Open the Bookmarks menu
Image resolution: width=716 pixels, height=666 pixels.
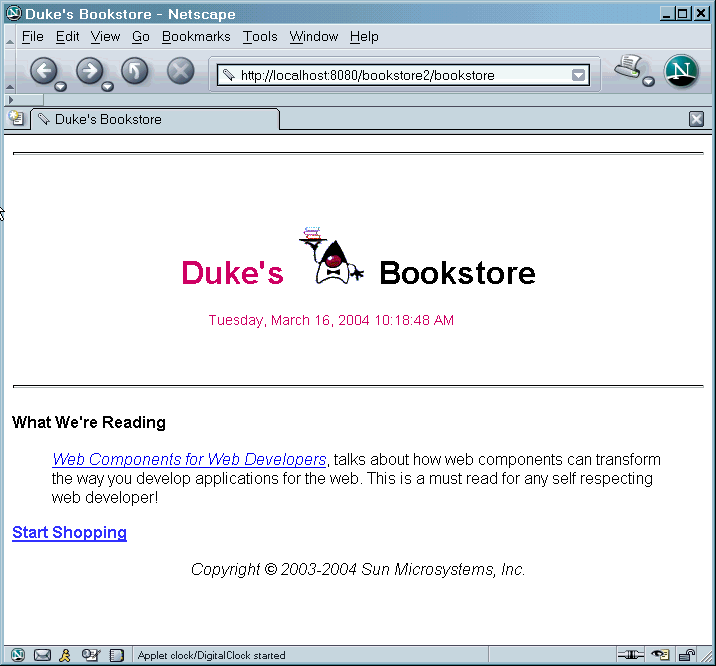(196, 37)
